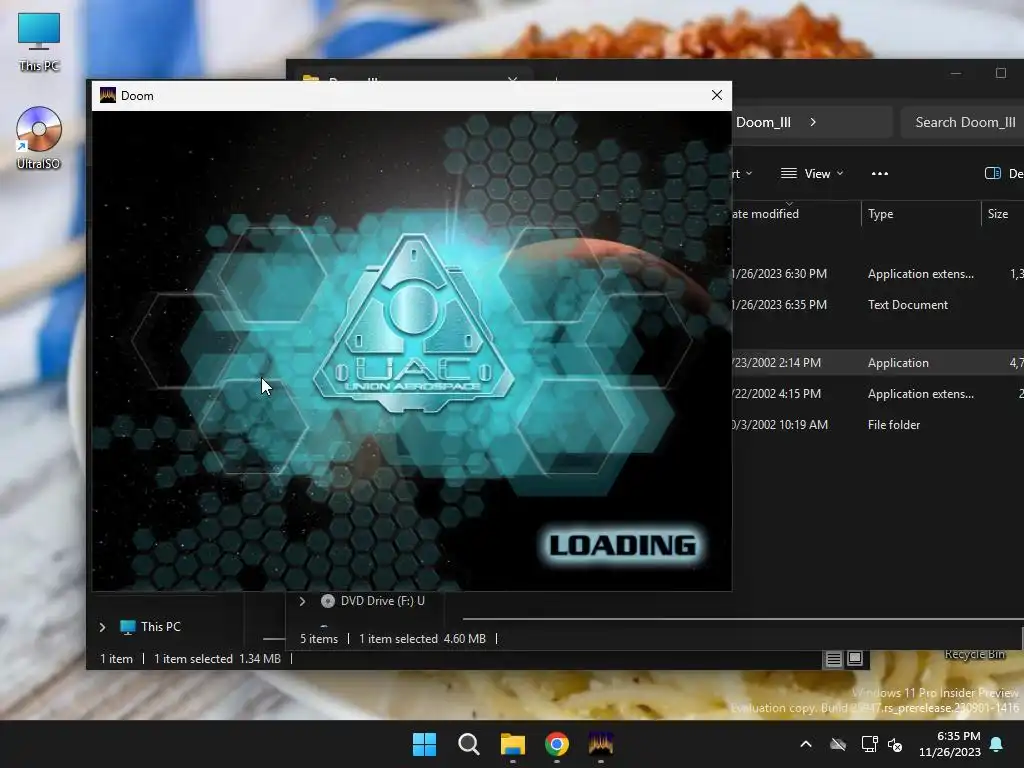
Task: Click the network tray icon
Action: point(869,744)
